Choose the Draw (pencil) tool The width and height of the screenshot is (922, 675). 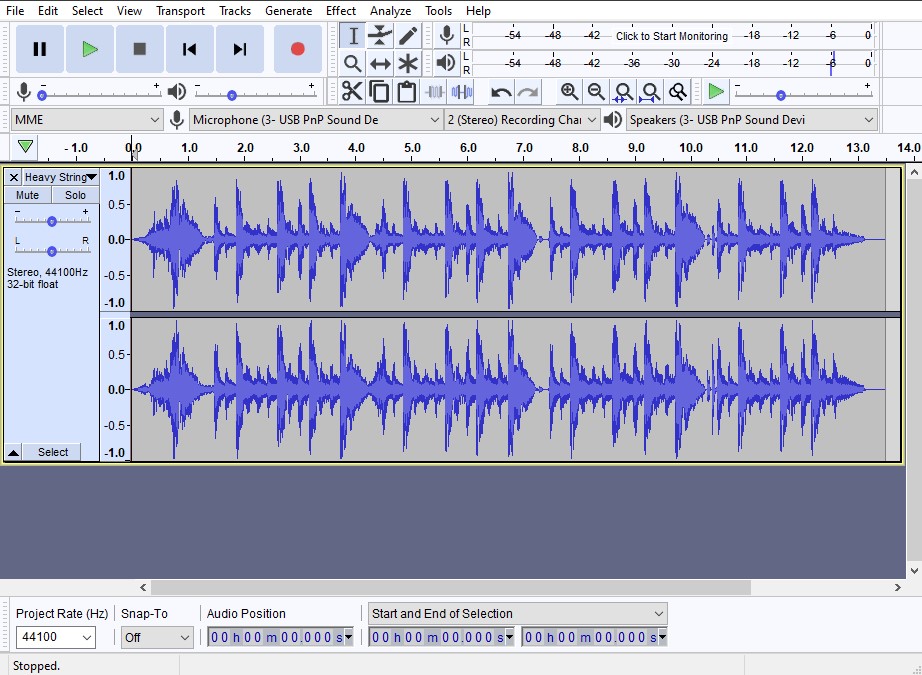coord(407,36)
